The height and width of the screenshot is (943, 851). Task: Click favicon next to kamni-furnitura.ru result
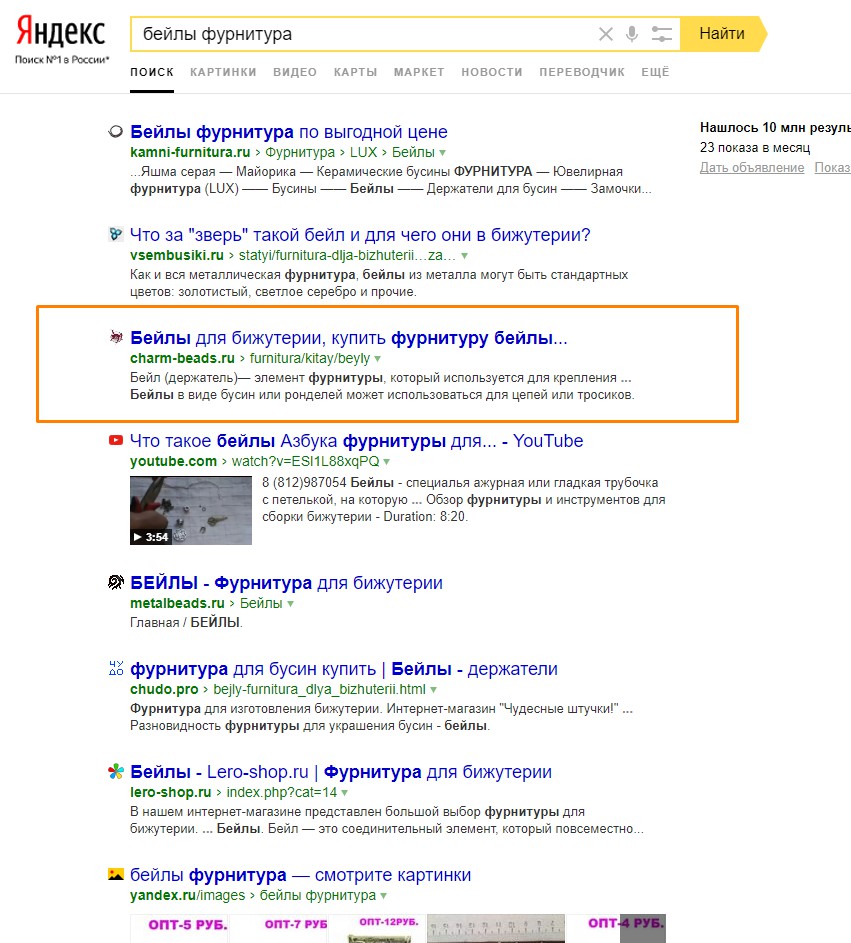pos(115,132)
